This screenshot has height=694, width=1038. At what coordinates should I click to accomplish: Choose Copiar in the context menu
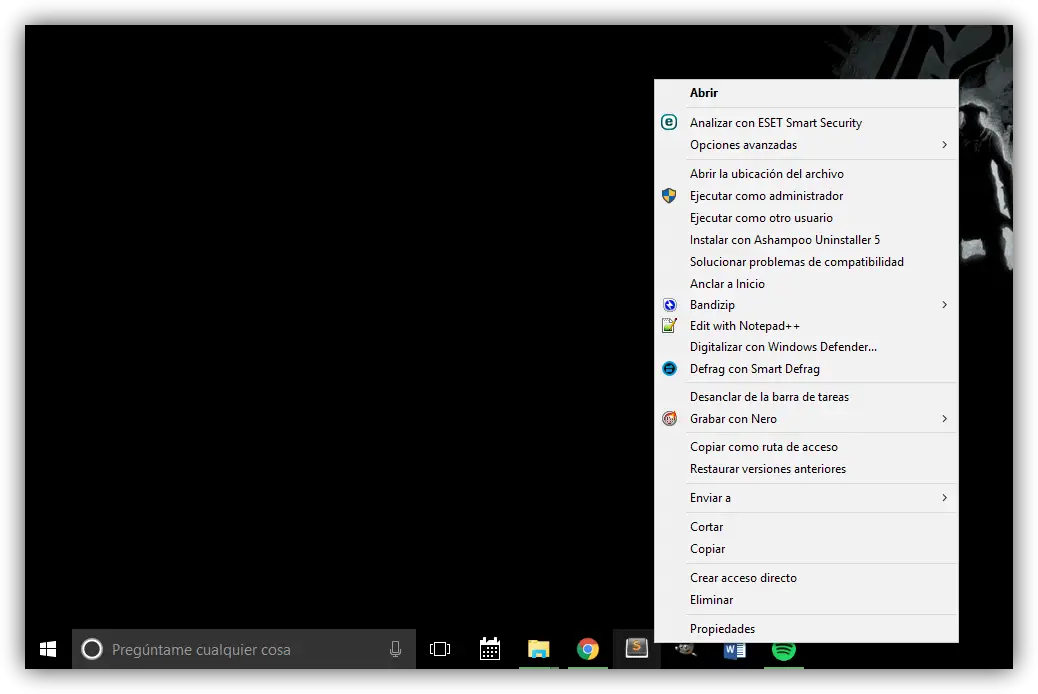(x=806, y=548)
